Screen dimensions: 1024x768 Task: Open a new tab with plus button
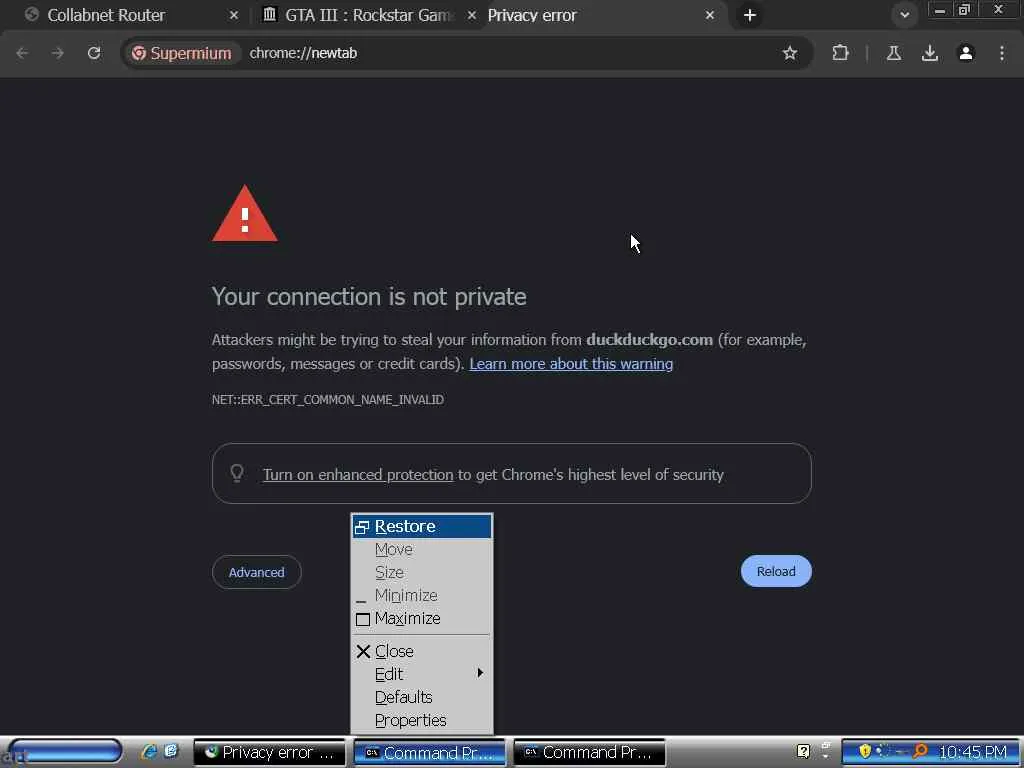coord(750,15)
